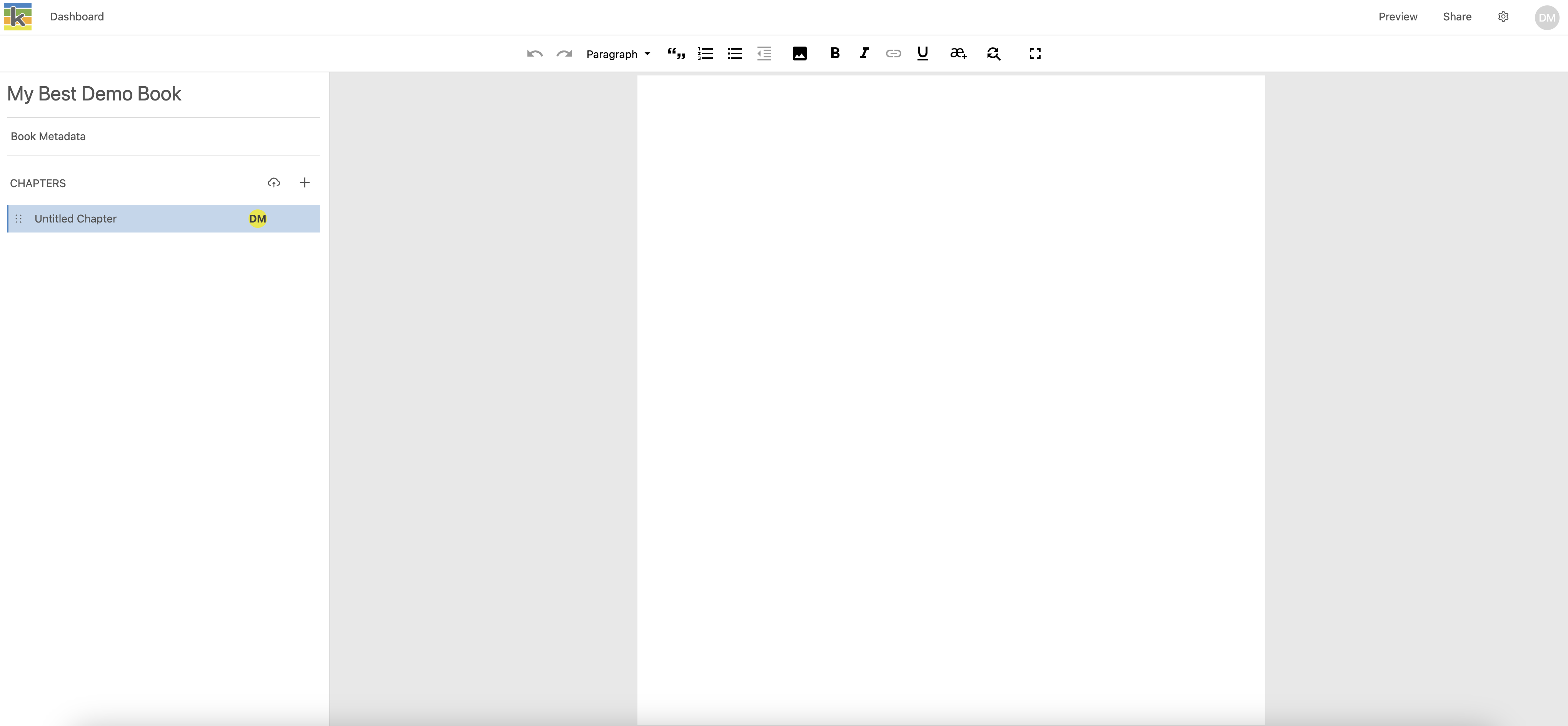Open Book Metadata
Screen dimensions: 1568x726
(48, 136)
